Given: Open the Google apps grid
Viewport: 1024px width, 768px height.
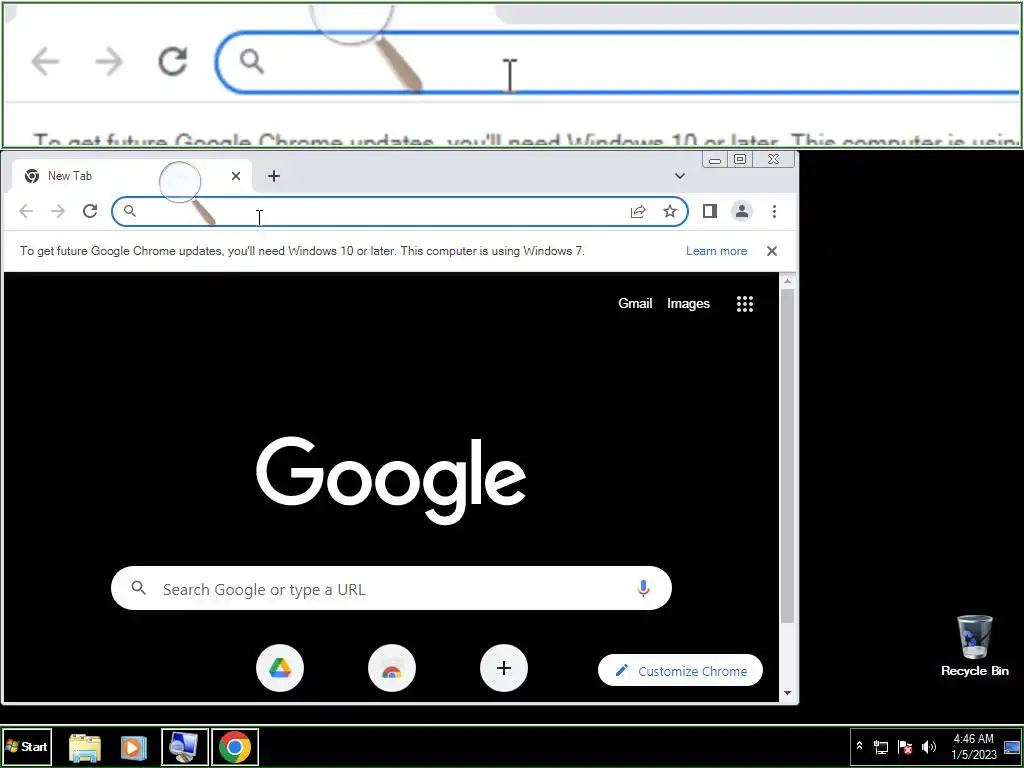Looking at the screenshot, I should click(745, 304).
